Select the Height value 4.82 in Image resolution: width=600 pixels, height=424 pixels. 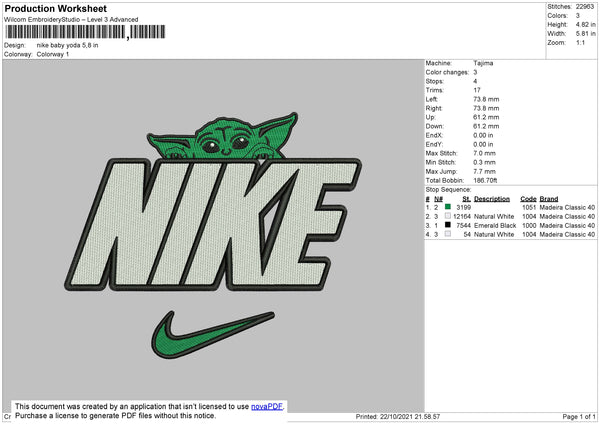(585, 24)
